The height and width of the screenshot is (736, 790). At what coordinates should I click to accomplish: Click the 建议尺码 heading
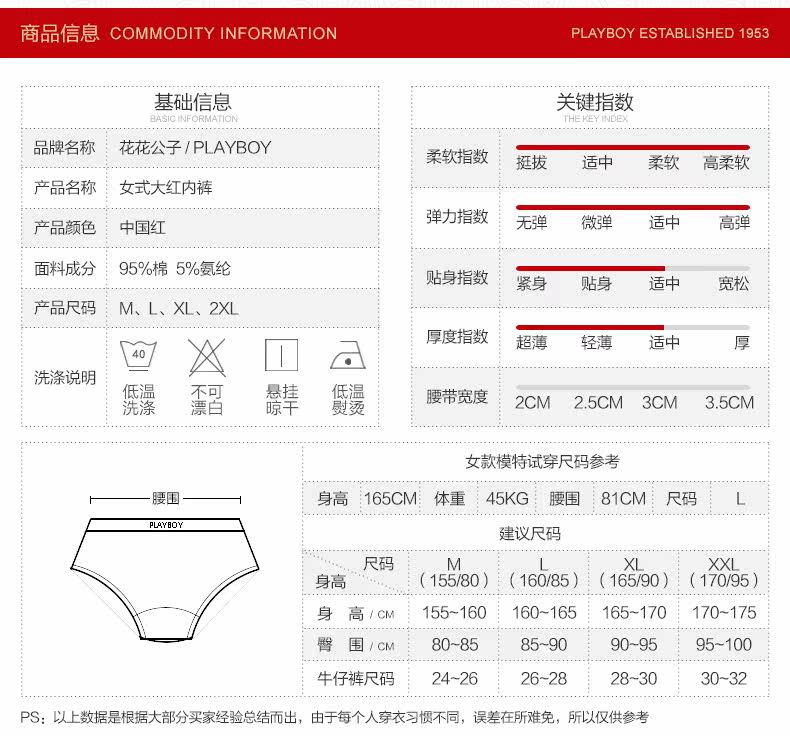pos(530,533)
